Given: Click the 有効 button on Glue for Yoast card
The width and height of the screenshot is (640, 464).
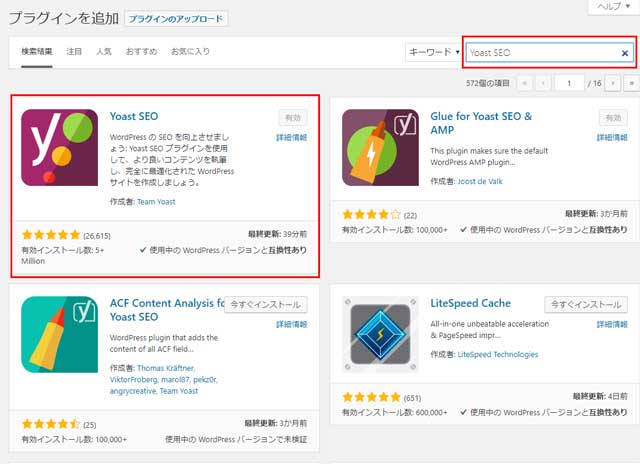Looking at the screenshot, I should tap(613, 118).
